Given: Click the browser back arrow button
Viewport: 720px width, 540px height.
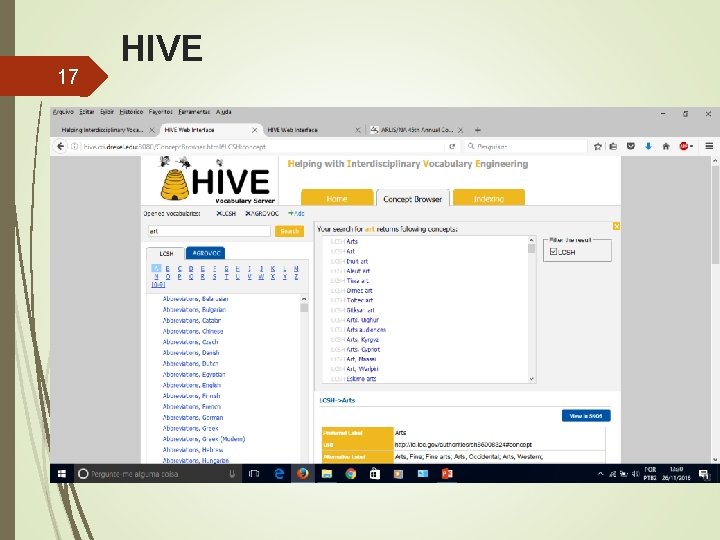Looking at the screenshot, I should [60, 146].
